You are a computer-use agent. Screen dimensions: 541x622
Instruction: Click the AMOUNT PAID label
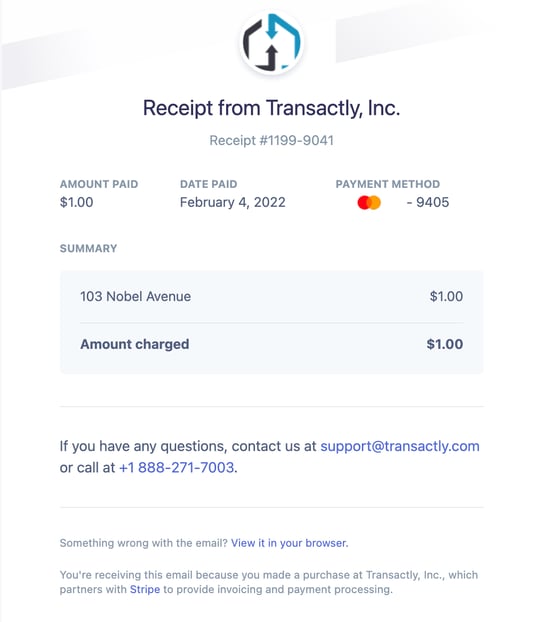(99, 184)
